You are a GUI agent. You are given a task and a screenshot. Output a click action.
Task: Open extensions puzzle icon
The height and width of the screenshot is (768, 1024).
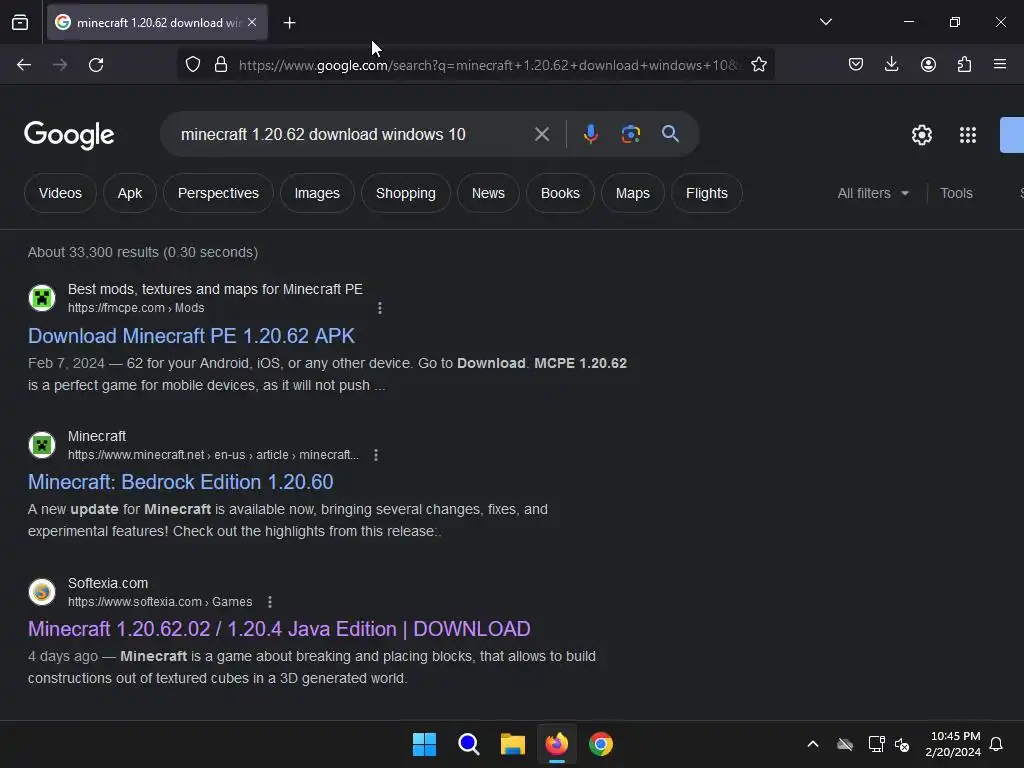pyautogui.click(x=964, y=65)
